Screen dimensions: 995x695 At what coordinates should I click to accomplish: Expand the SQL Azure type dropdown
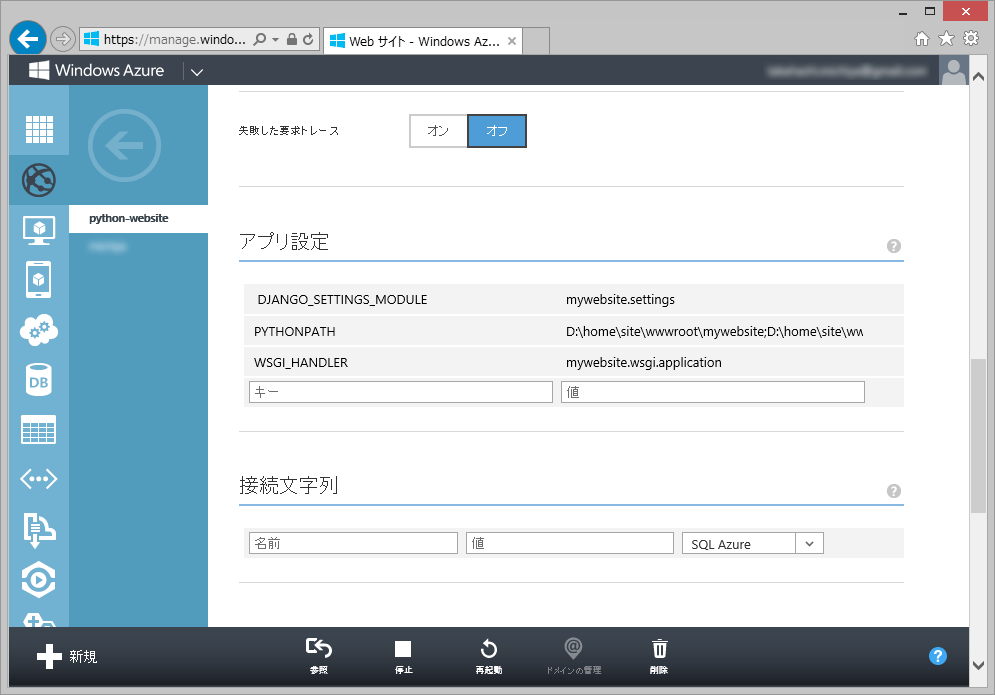click(x=809, y=543)
